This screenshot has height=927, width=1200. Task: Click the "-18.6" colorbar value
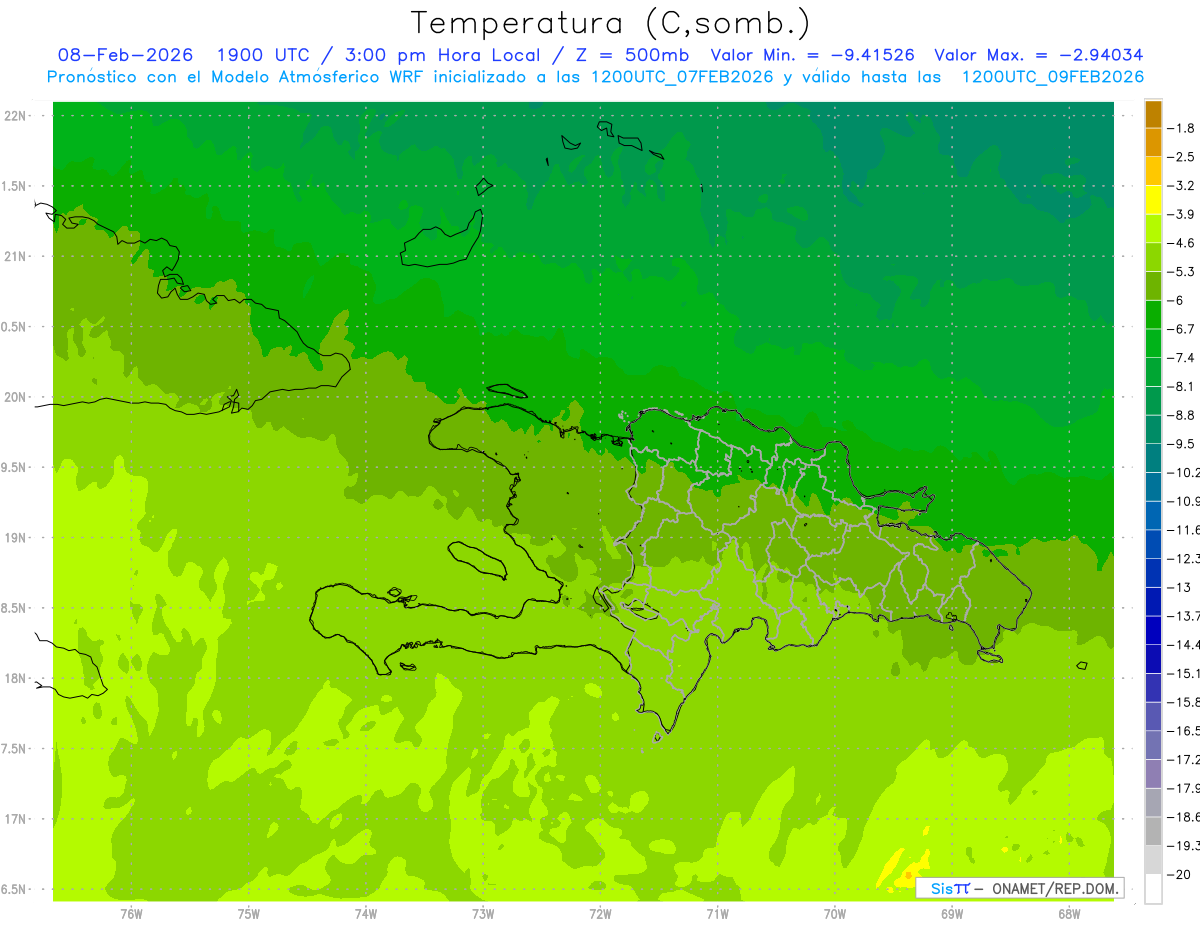1184,817
